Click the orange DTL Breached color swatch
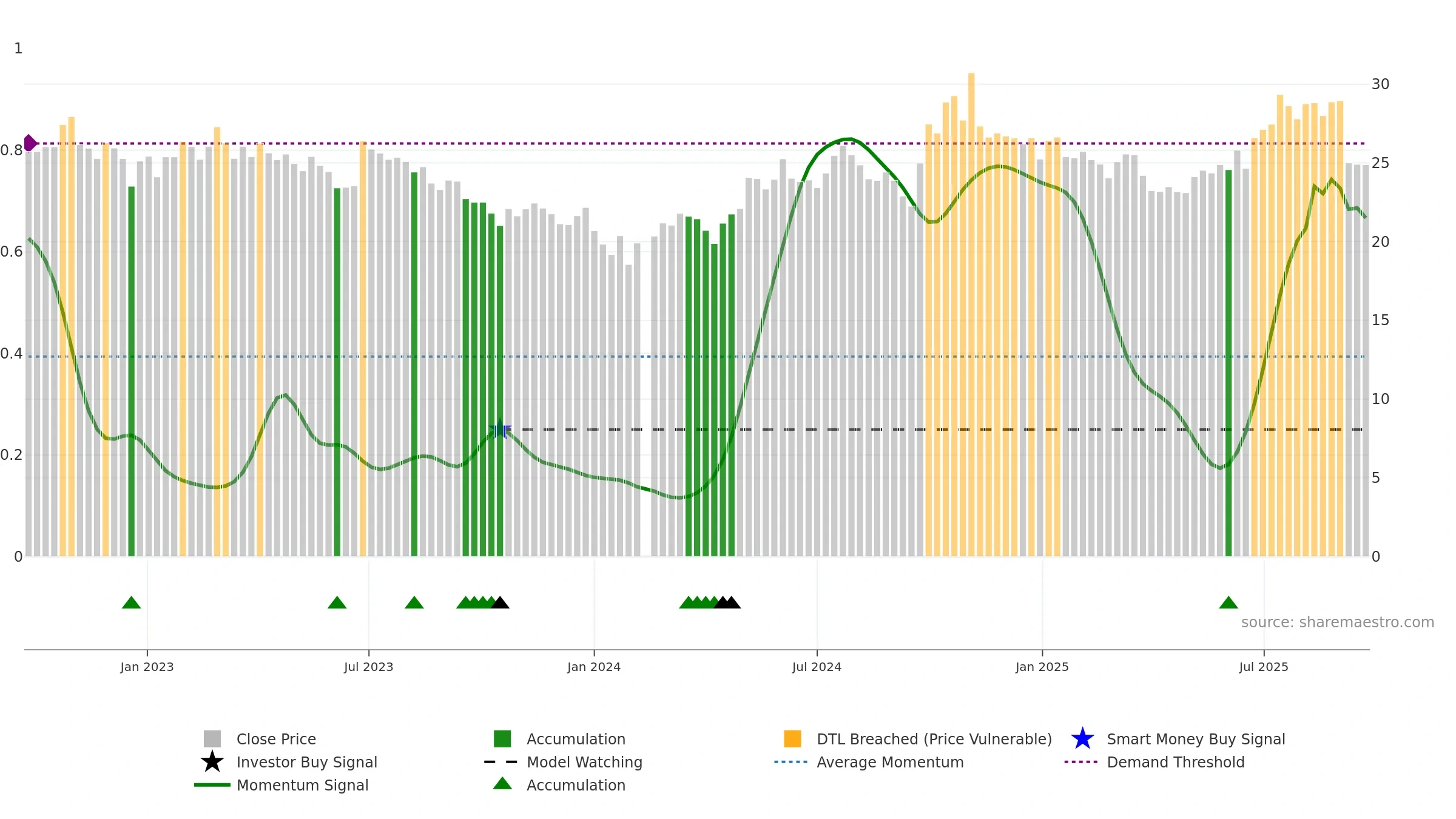Screen dimensions: 1456x819 (792, 739)
